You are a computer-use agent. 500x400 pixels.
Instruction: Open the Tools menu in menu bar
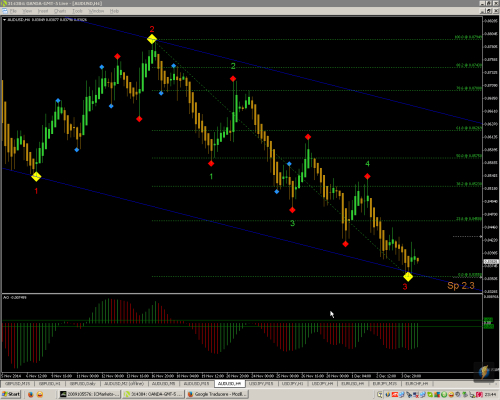point(77,11)
